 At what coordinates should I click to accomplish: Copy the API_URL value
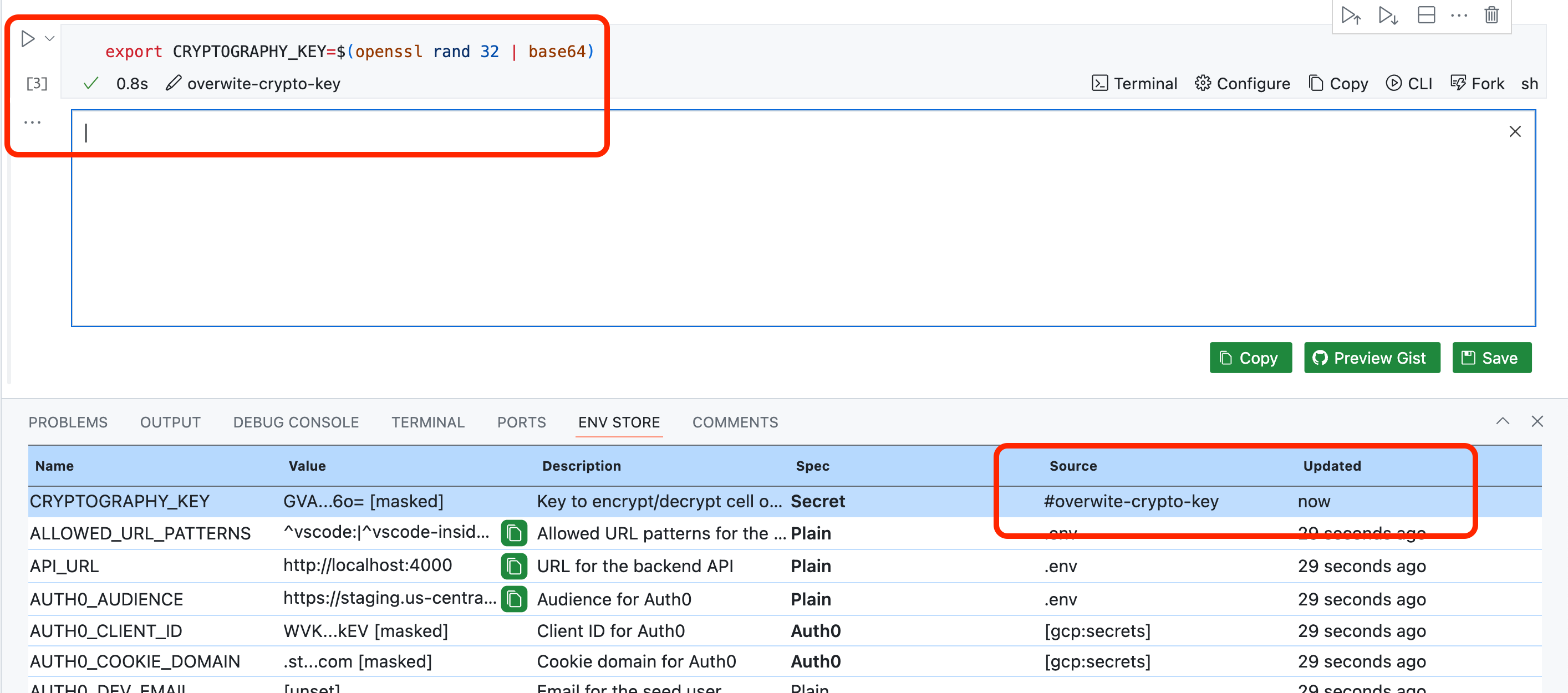[515, 566]
